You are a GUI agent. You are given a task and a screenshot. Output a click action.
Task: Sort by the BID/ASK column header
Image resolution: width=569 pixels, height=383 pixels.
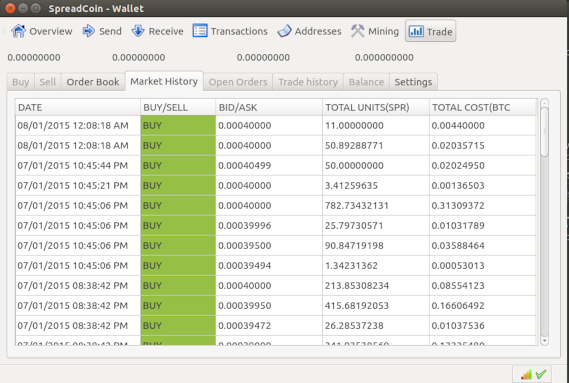tap(269, 107)
